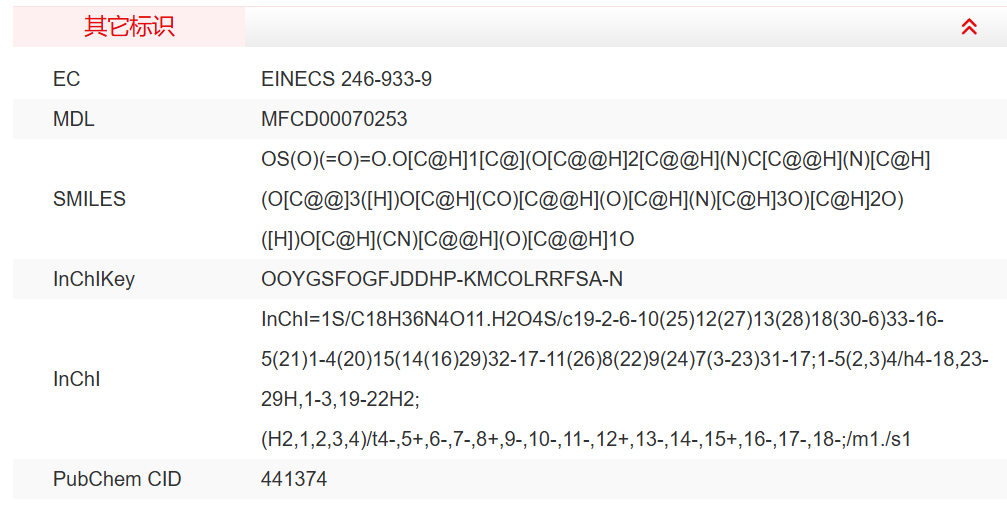
Task: Click the InChIKey row label
Action: [x=93, y=279]
